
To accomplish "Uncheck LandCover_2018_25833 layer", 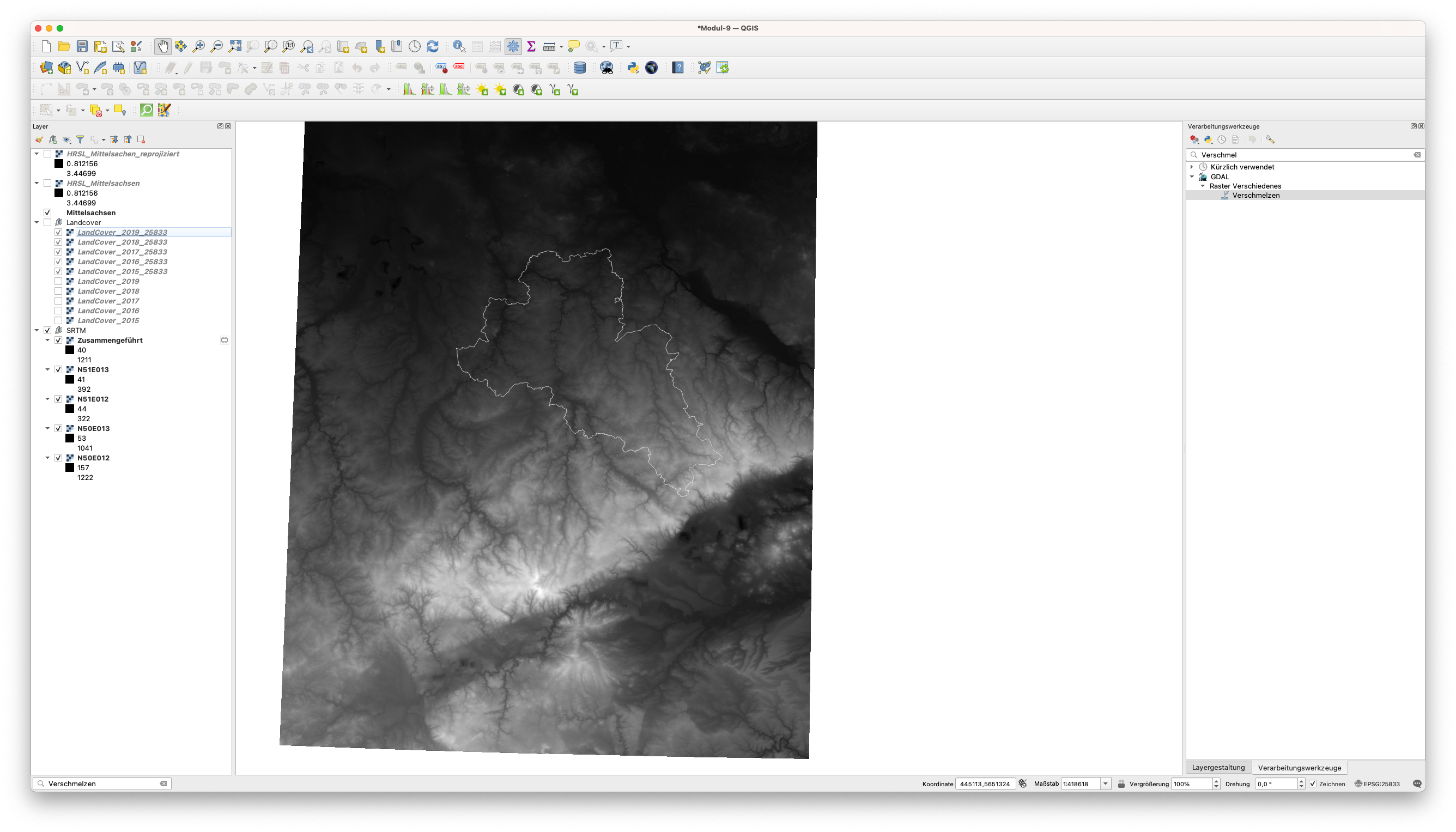I will 58,242.
